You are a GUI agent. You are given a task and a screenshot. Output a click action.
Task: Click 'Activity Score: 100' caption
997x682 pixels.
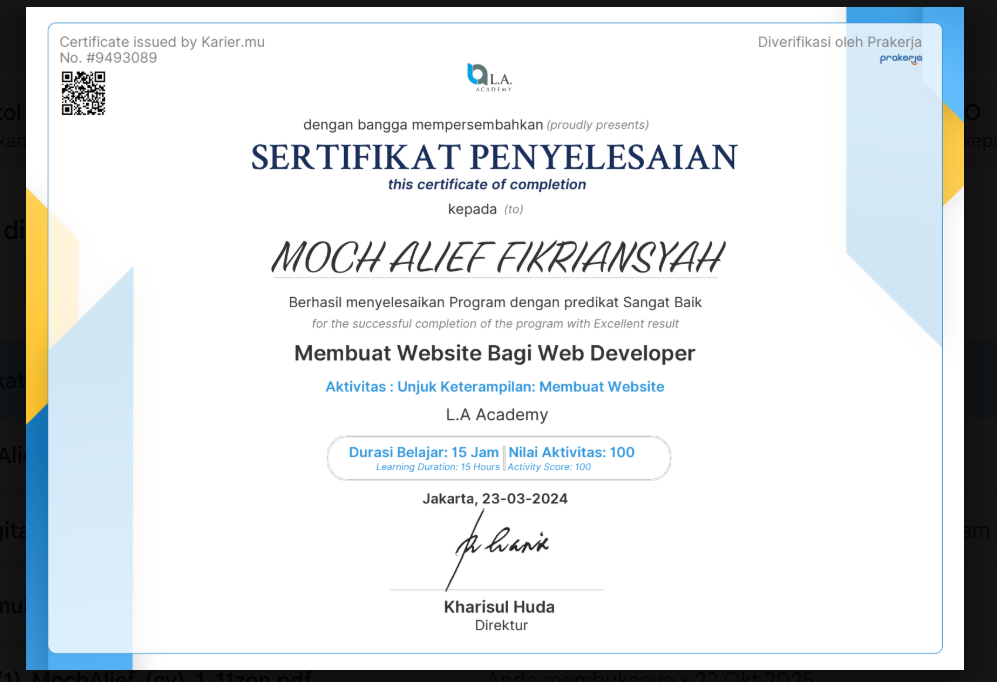pyautogui.click(x=549, y=467)
